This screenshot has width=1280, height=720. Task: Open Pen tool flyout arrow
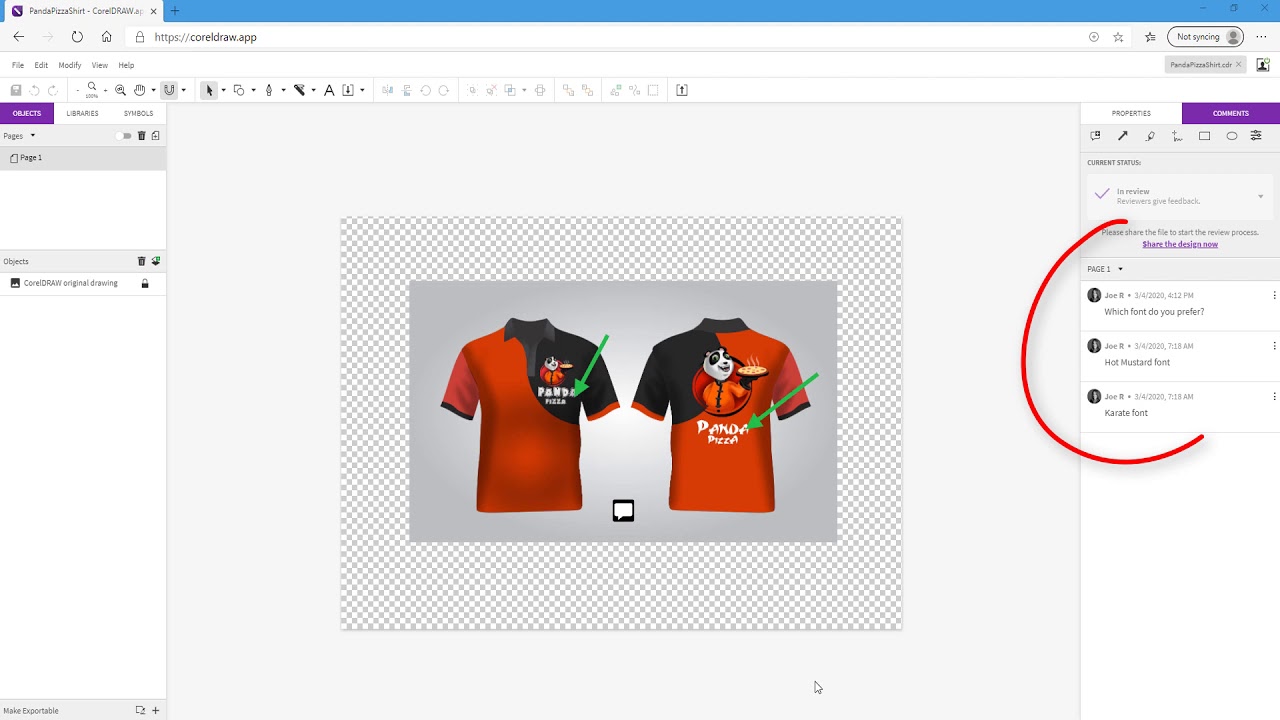point(283,90)
